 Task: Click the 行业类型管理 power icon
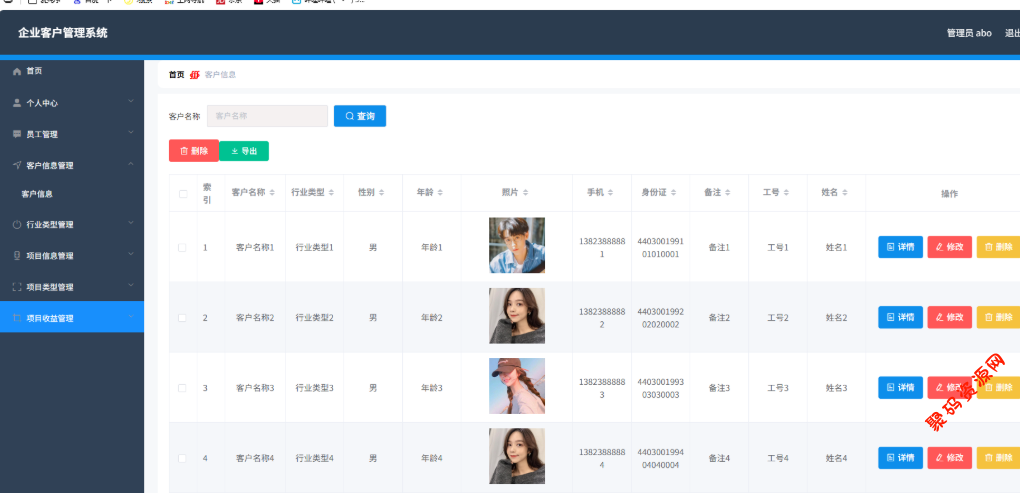point(17,225)
